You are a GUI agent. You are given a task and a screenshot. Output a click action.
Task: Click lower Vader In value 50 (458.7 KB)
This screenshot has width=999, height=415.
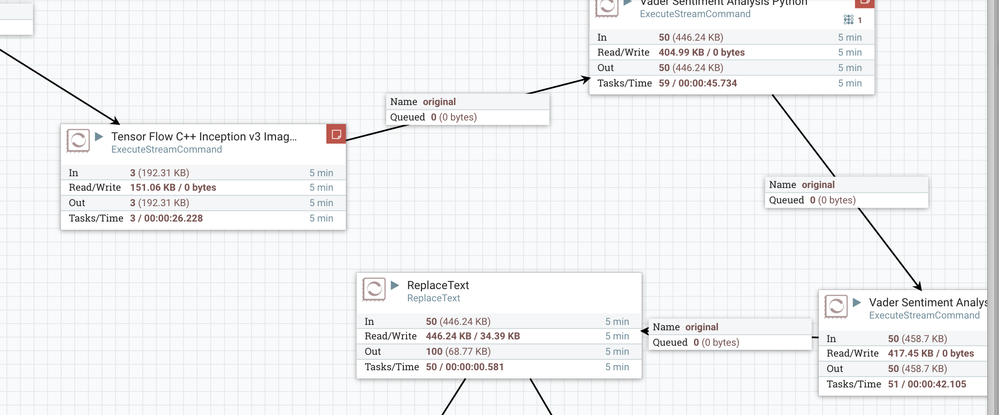(x=917, y=339)
